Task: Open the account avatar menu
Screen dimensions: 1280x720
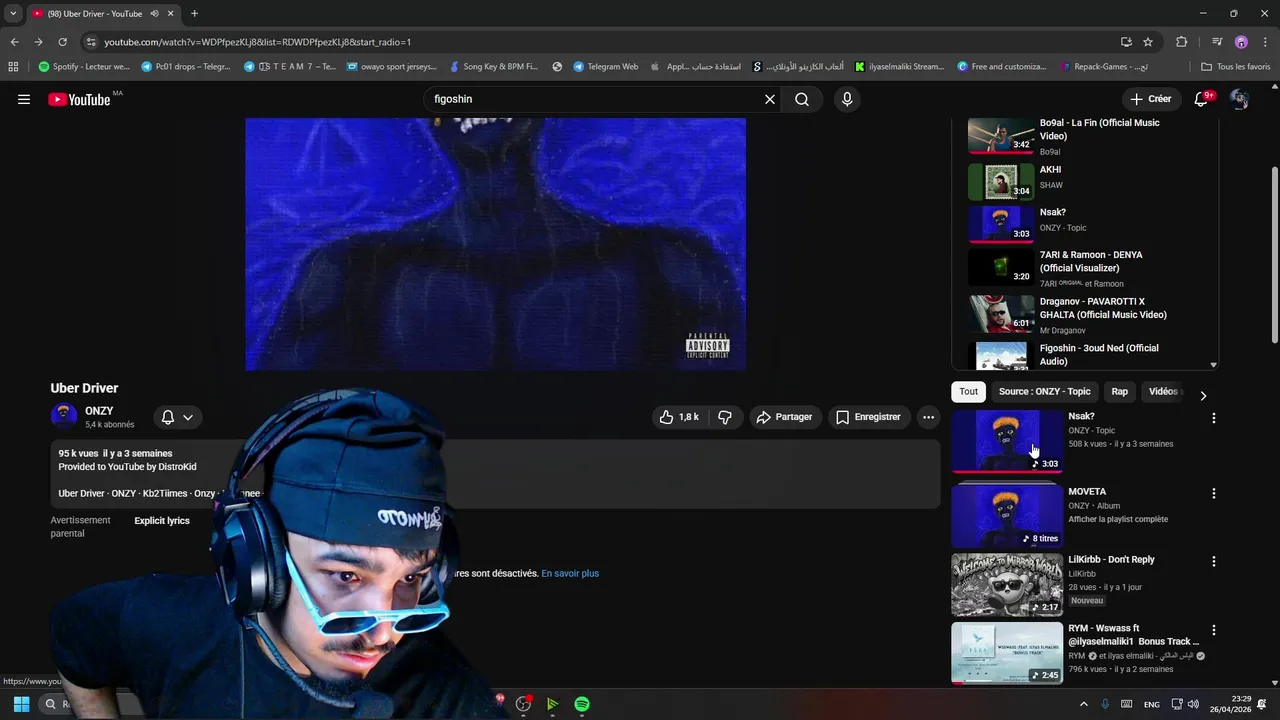Action: pos(1239,99)
